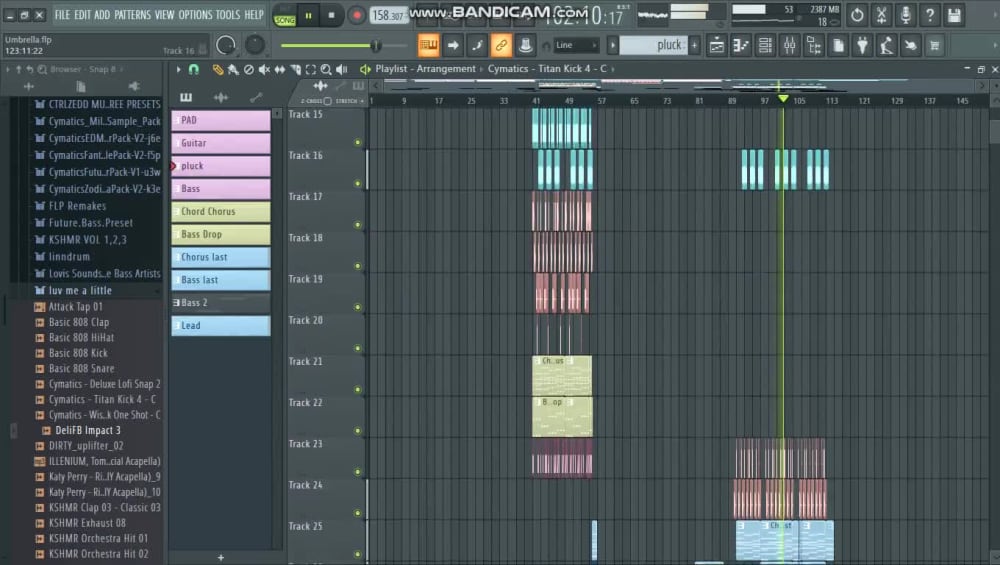Click the question mark help icon
The height and width of the screenshot is (565, 1000).
pyautogui.click(x=930, y=15)
